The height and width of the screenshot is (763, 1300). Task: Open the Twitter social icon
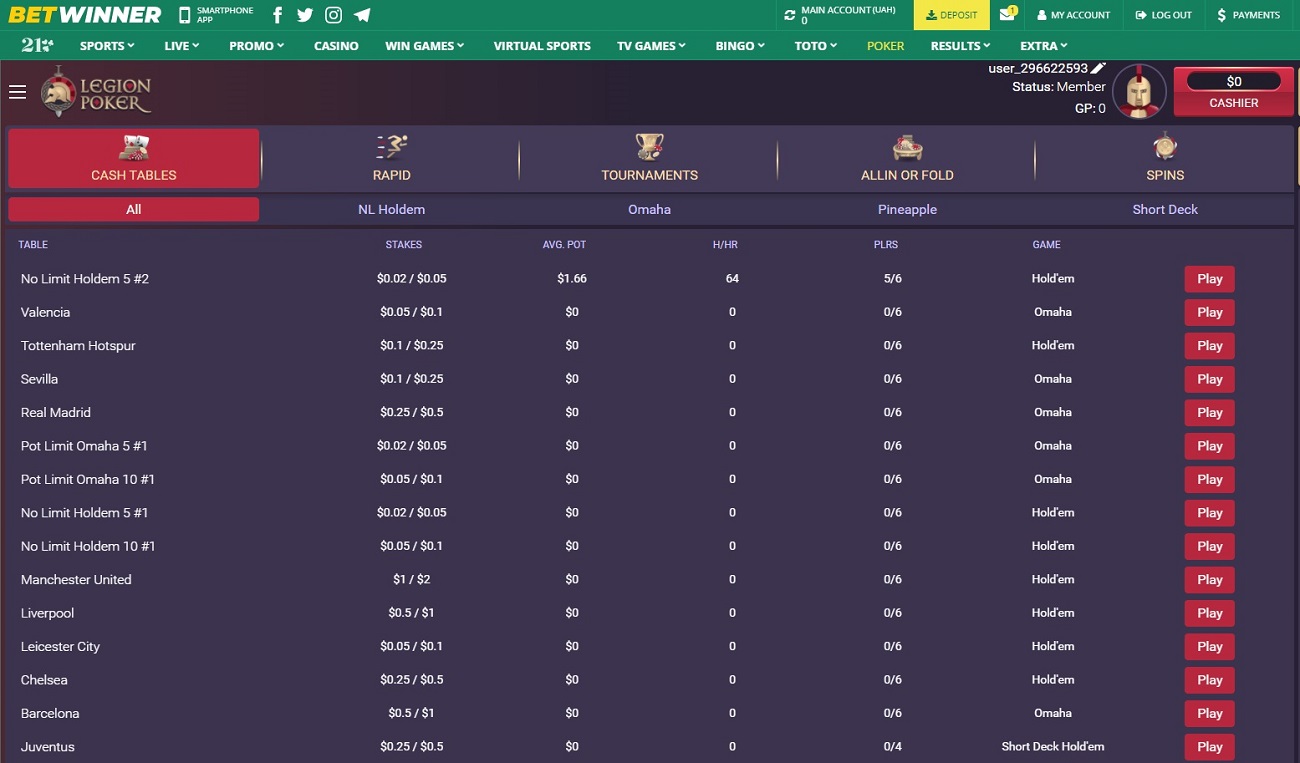(305, 15)
